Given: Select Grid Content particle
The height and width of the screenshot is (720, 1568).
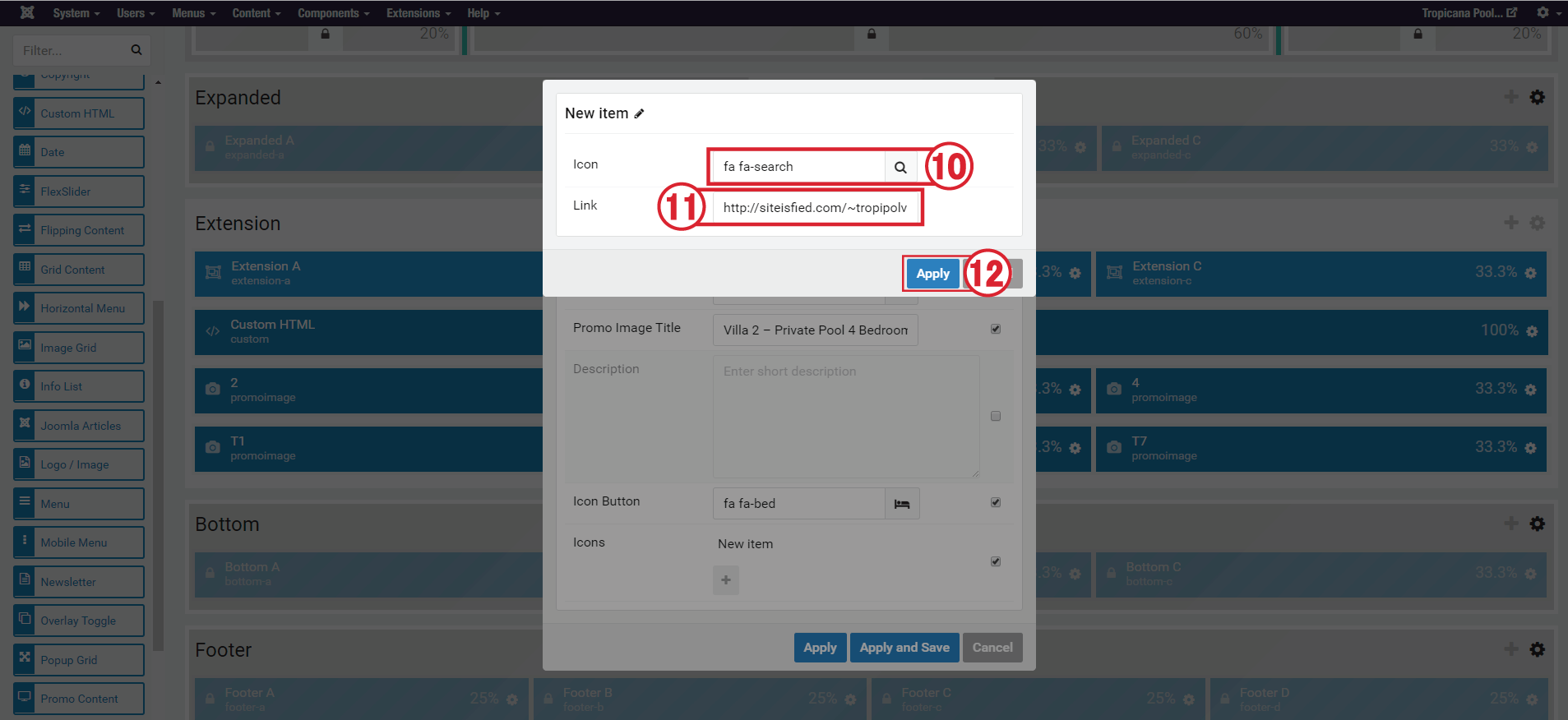Looking at the screenshot, I should (79, 270).
